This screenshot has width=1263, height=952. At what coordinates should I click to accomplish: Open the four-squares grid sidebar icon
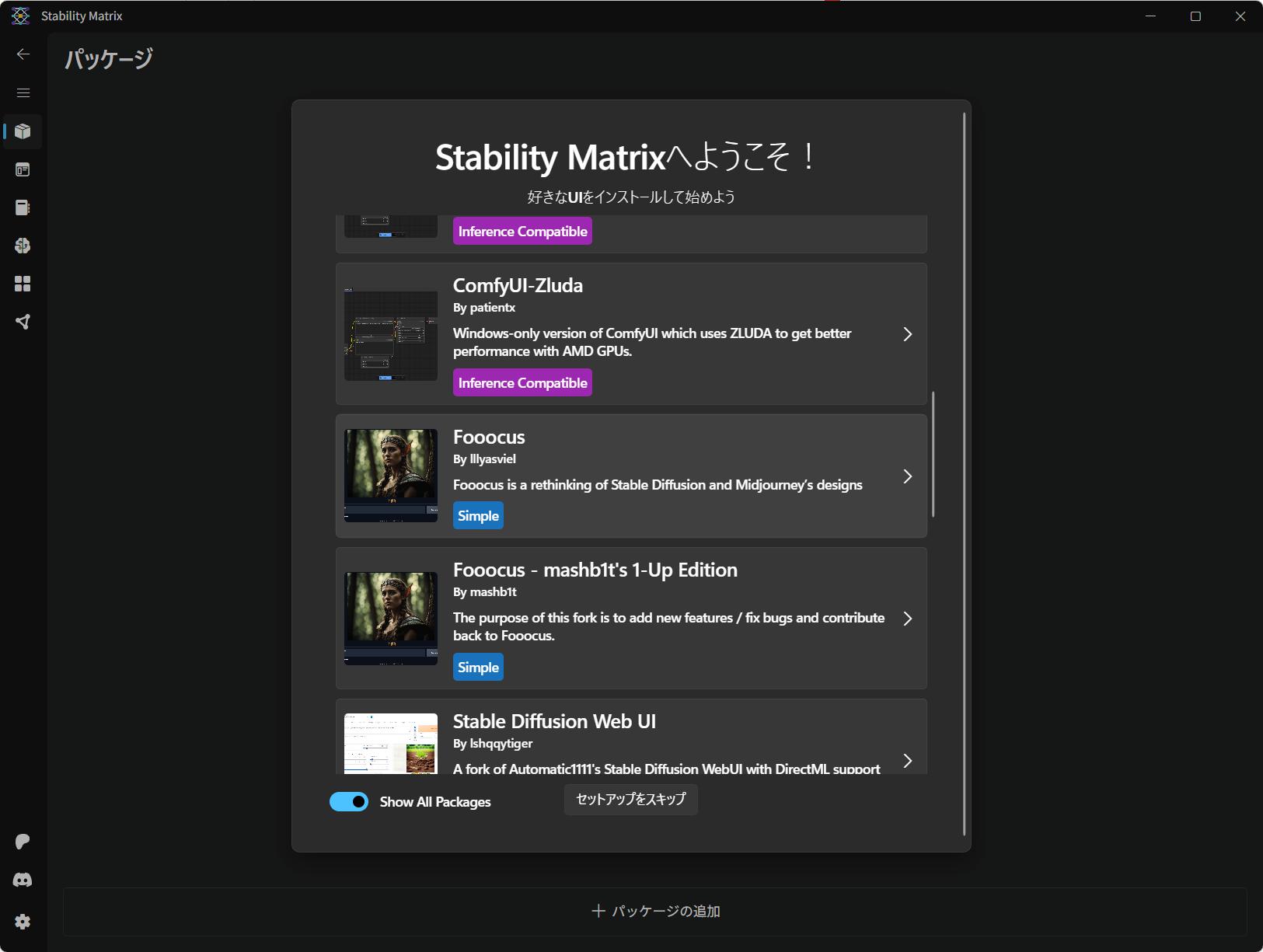(x=23, y=284)
